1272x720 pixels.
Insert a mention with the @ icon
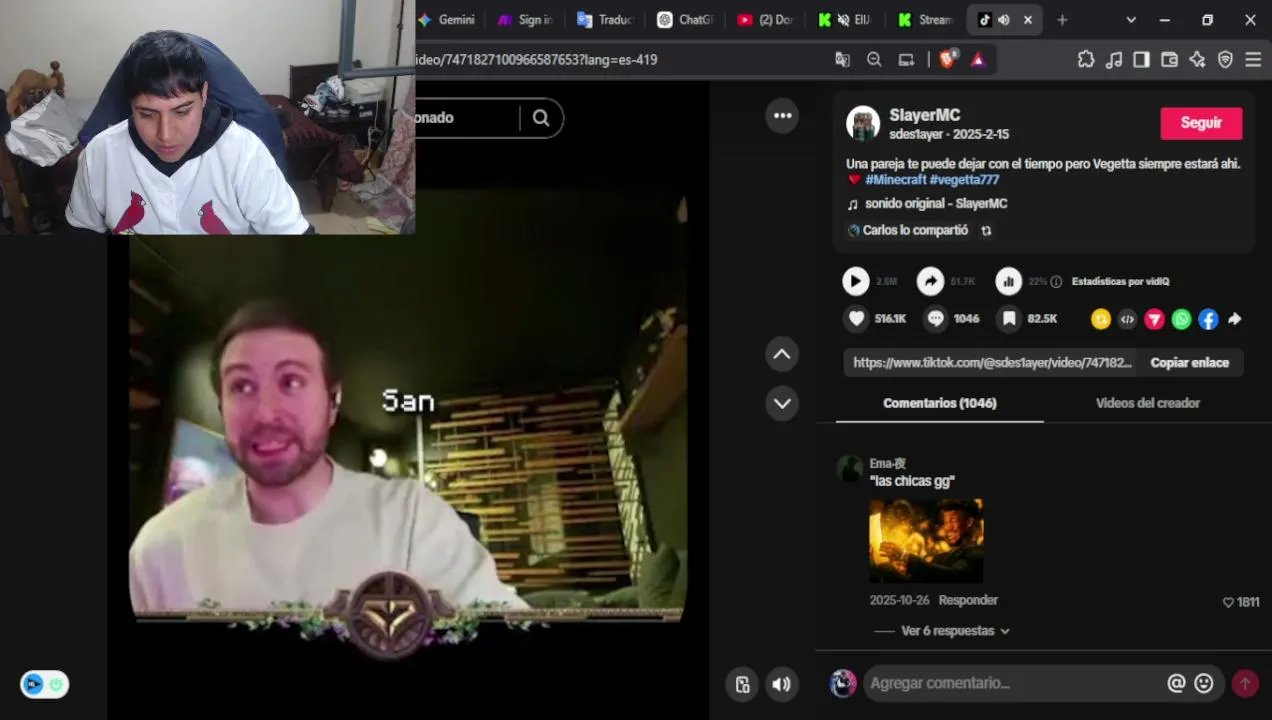(1176, 683)
